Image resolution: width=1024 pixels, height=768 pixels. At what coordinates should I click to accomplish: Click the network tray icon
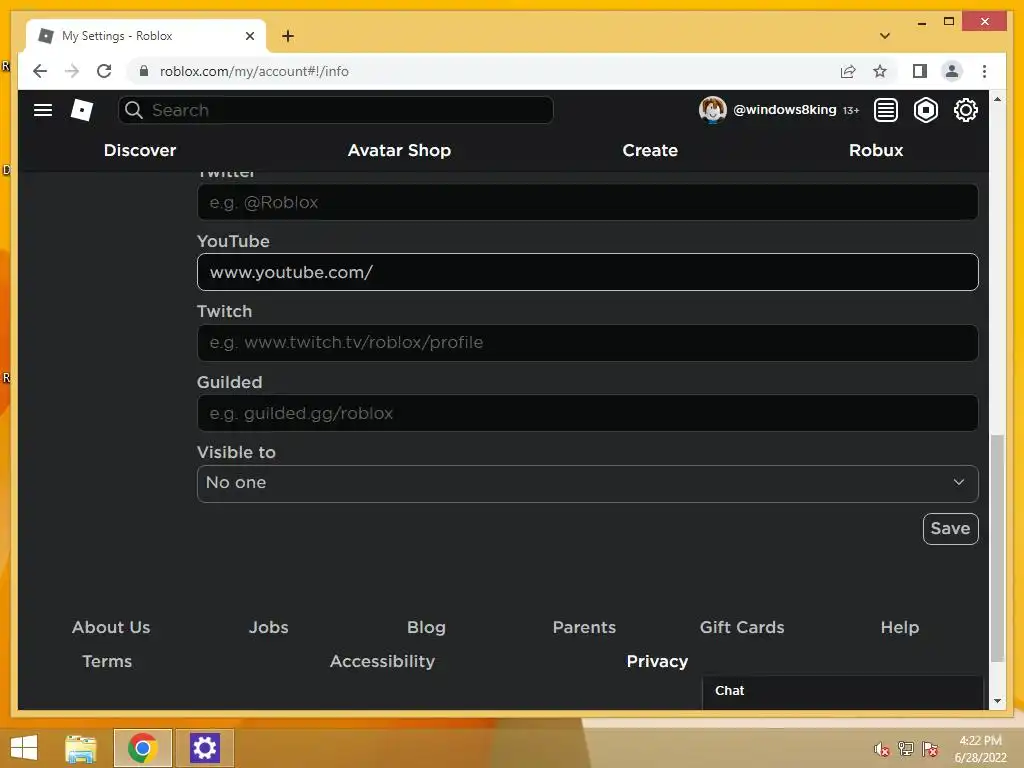906,749
